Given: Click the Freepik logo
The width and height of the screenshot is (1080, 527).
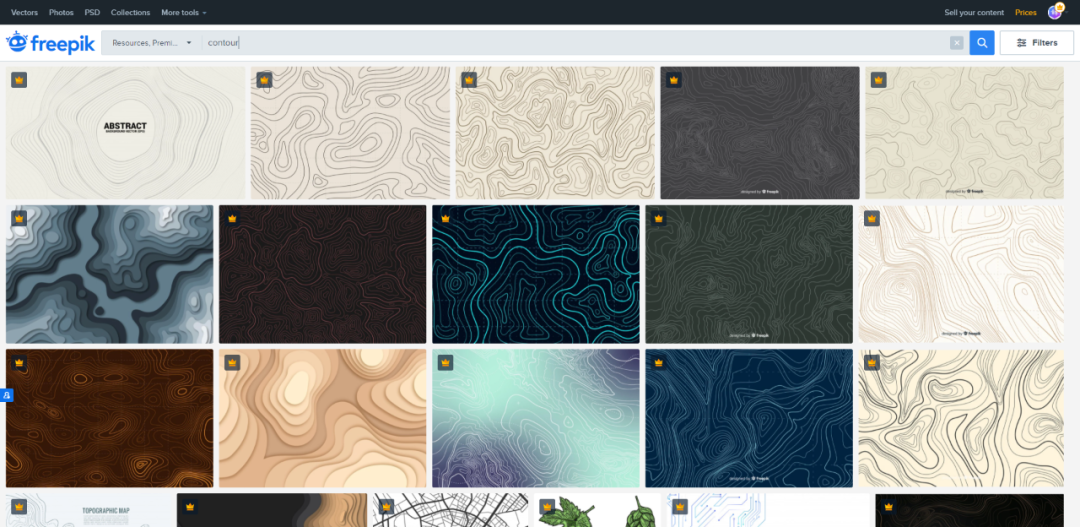Looking at the screenshot, I should 50,43.
